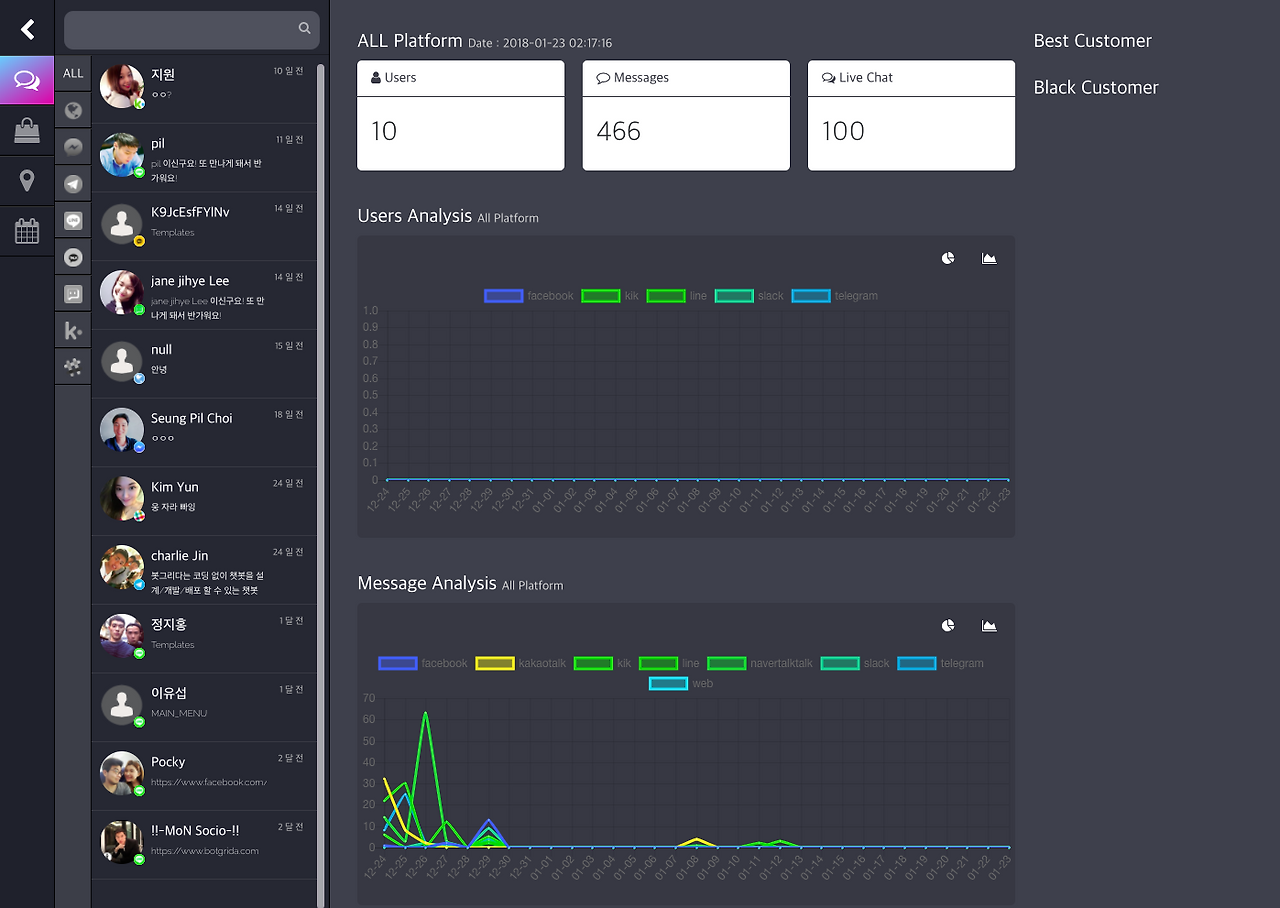Click the back arrow at top-left

click(x=27, y=29)
